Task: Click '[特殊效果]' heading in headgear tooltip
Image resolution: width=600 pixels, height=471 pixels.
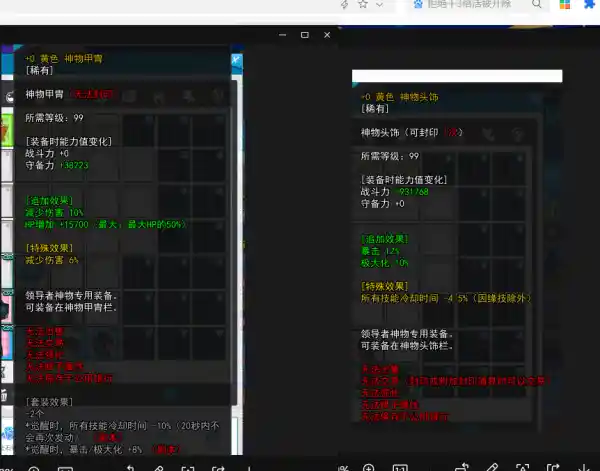Action: click(384, 287)
